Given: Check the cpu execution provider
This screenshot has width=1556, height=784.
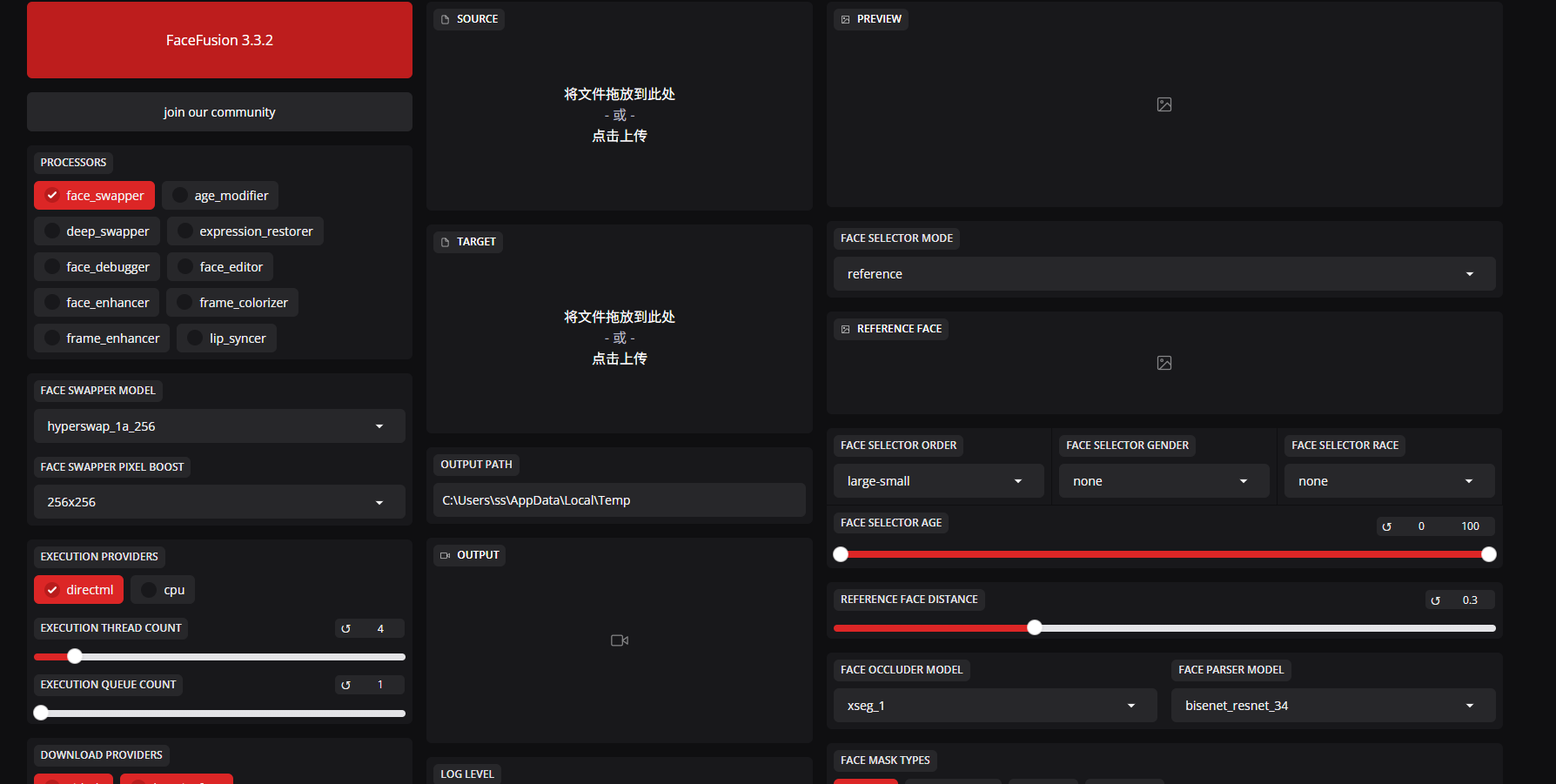Looking at the screenshot, I should tap(163, 590).
